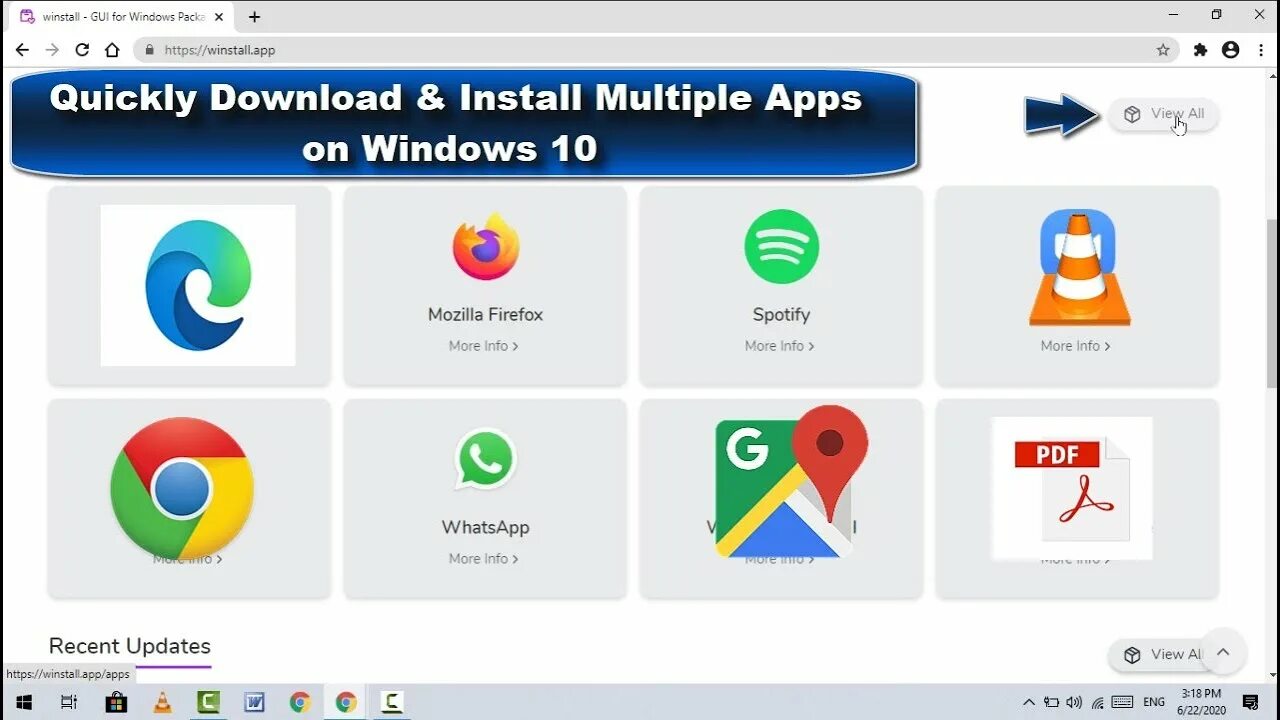The width and height of the screenshot is (1280, 720).
Task: Select the Spotify app title
Action: coord(781,314)
